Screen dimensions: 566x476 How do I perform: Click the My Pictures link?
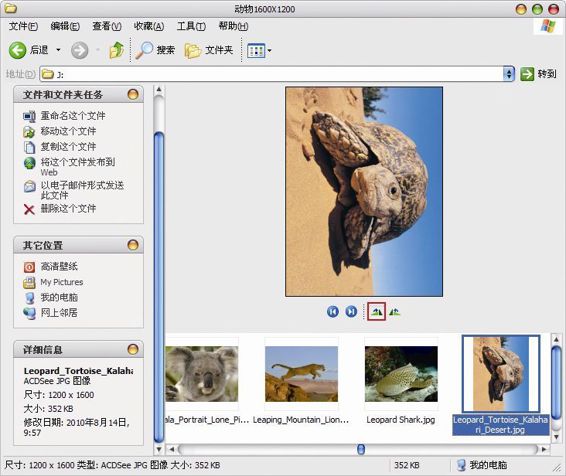click(62, 282)
